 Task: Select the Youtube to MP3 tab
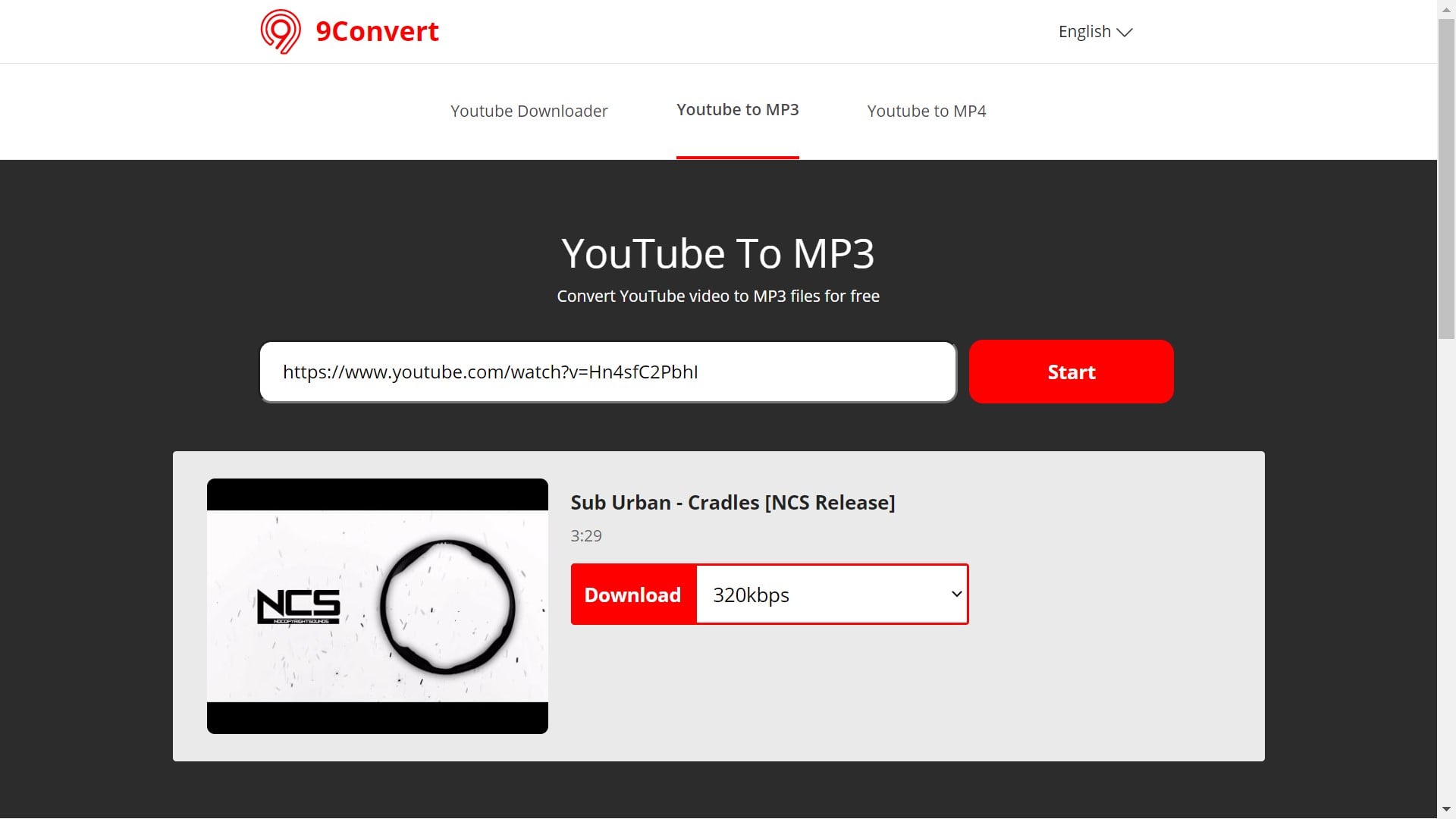tap(737, 110)
